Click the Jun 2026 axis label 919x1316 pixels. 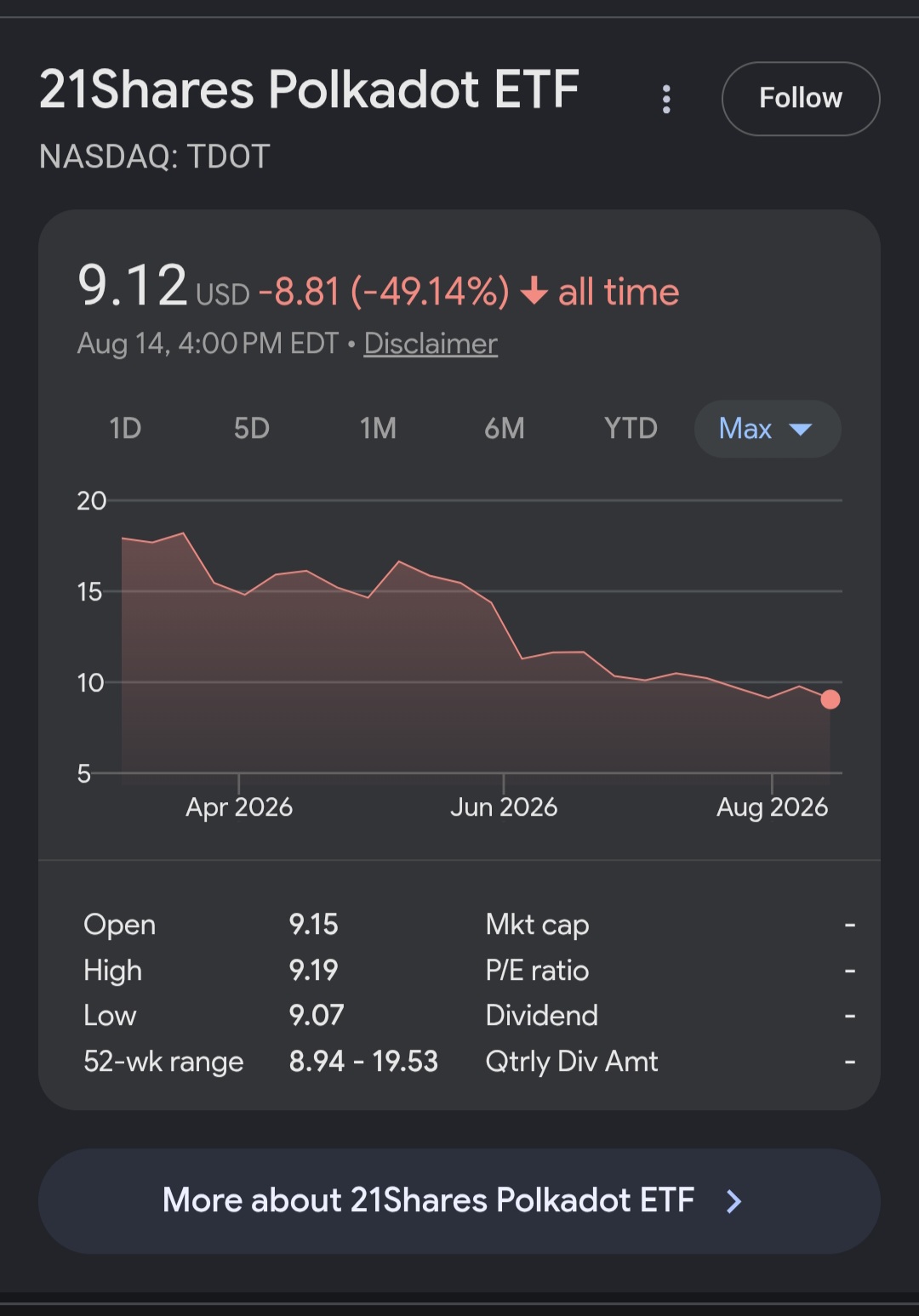[x=504, y=806]
